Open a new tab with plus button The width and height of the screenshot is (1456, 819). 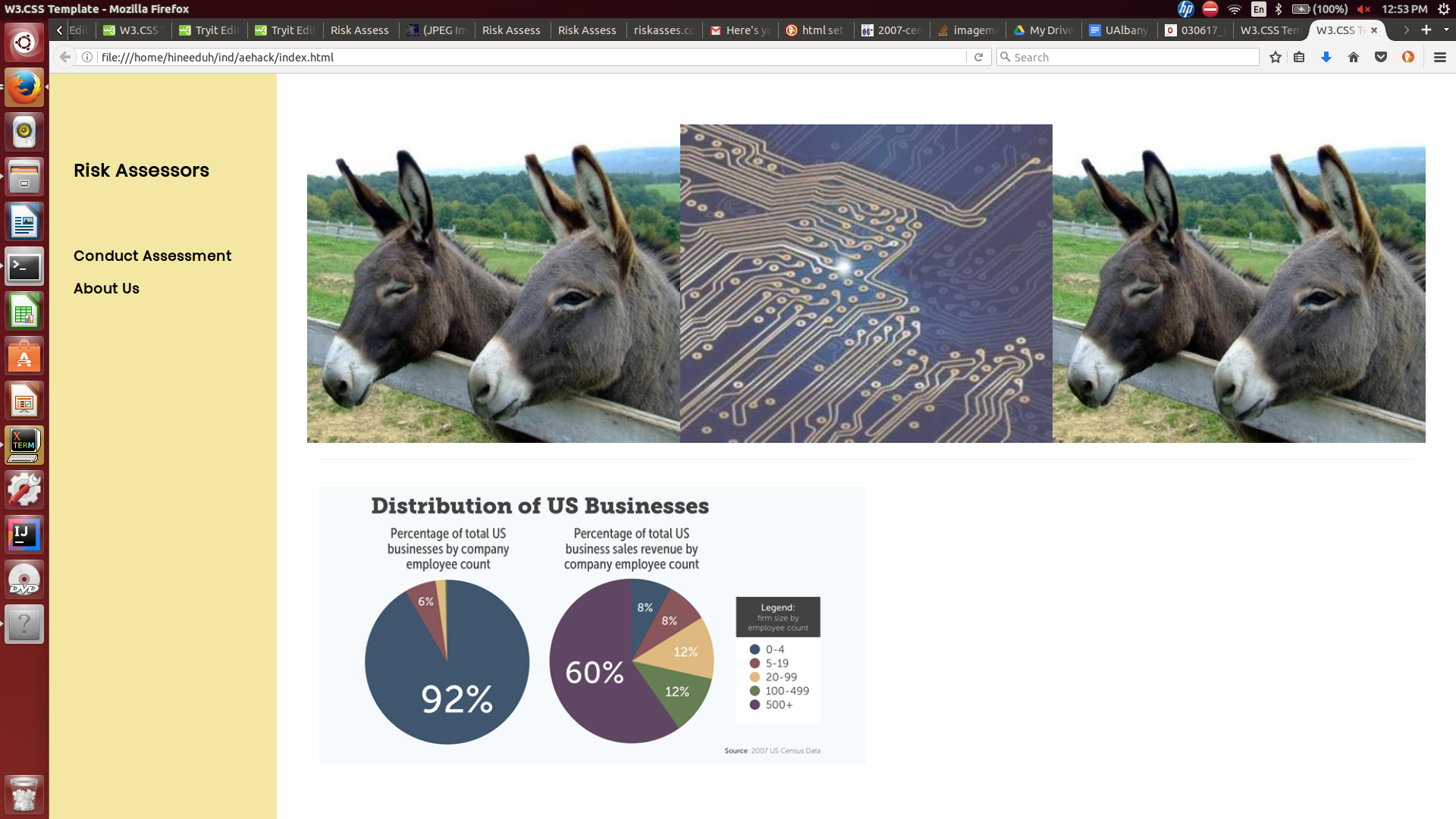1426,30
